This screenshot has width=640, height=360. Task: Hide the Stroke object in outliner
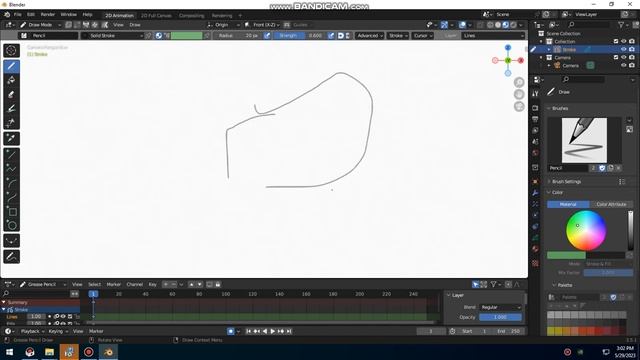coord(624,49)
